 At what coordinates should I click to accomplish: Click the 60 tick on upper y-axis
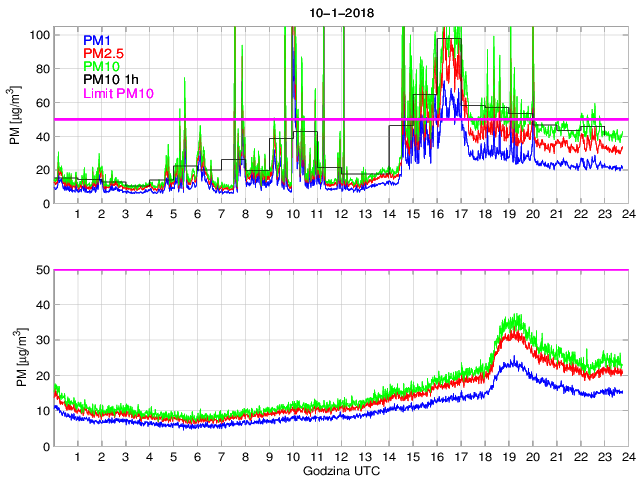tap(42, 102)
